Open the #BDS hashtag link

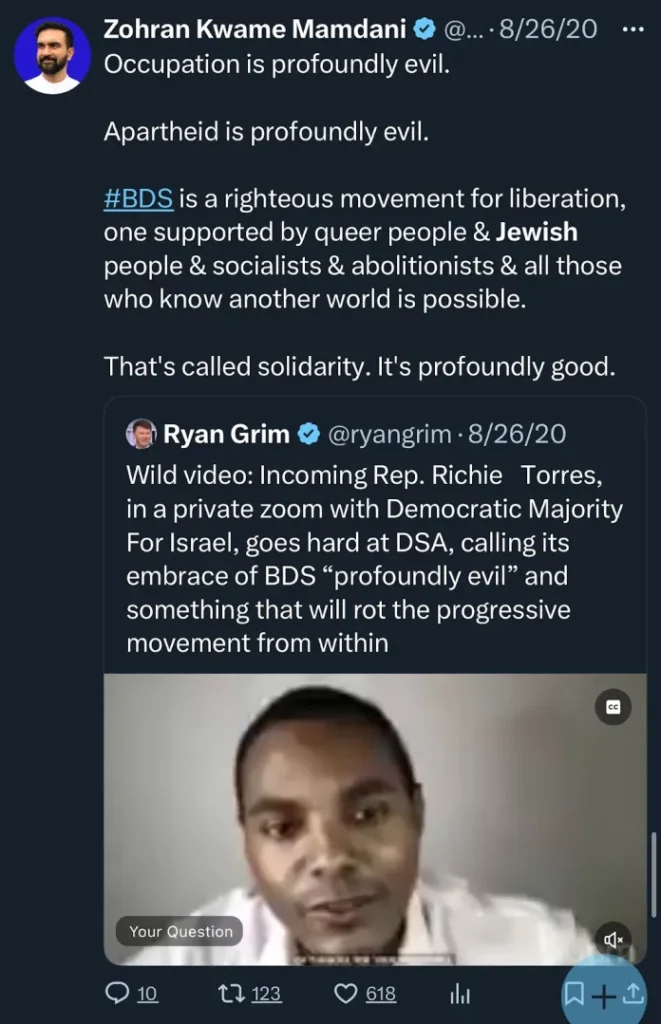pyautogui.click(x=139, y=199)
